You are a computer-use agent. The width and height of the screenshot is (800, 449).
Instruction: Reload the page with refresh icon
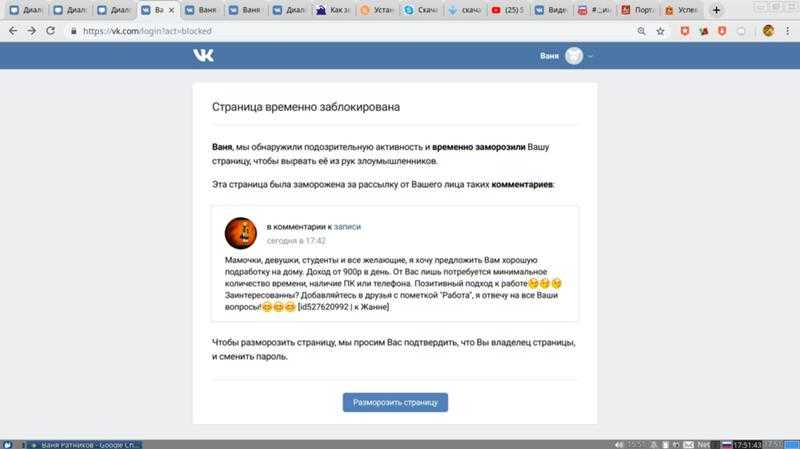[x=51, y=31]
